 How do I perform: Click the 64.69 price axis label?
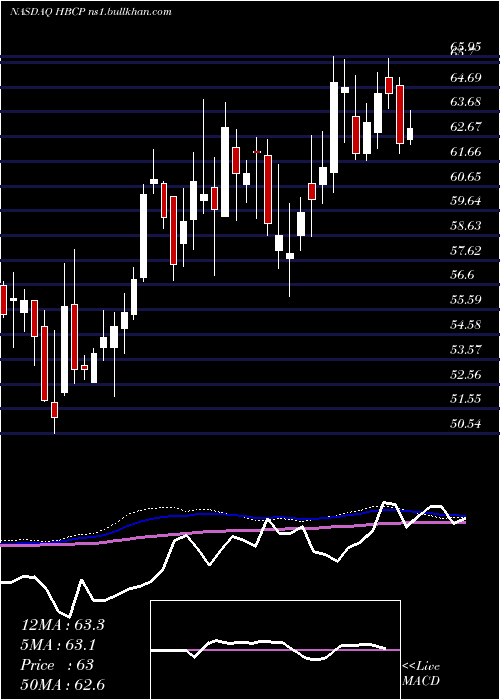[x=466, y=78]
